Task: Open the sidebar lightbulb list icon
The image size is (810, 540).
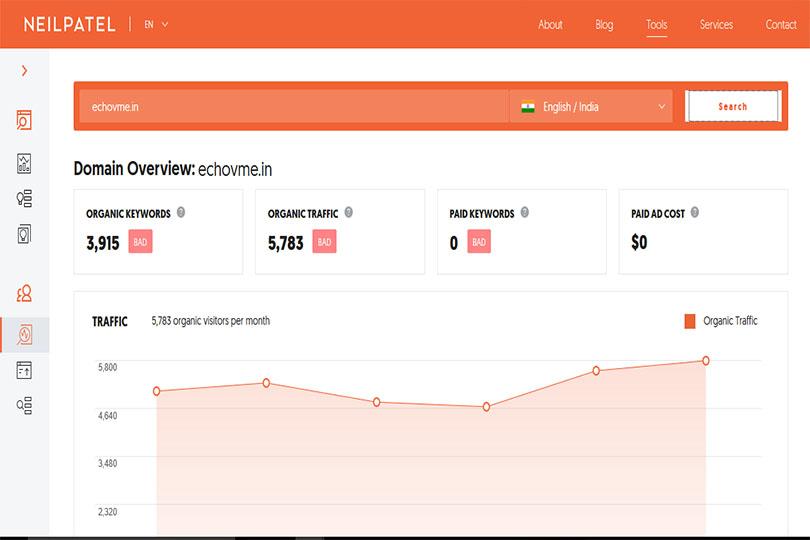Action: click(x=24, y=198)
